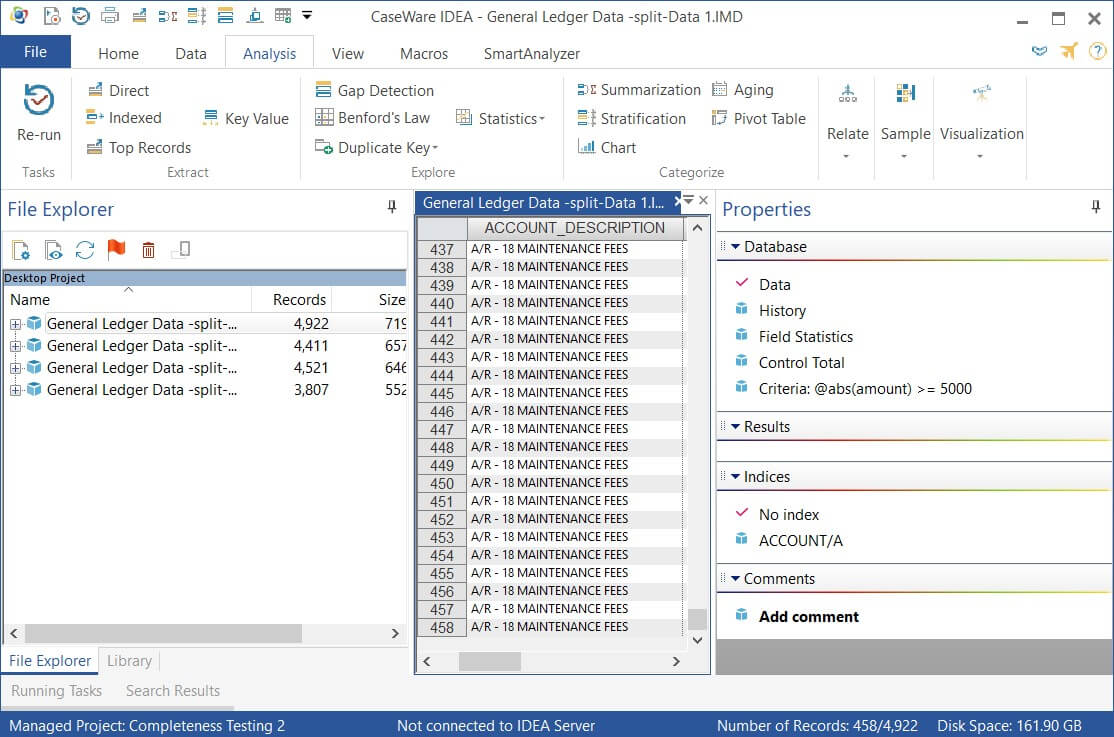Expand the database with 4,411 records

click(15, 346)
